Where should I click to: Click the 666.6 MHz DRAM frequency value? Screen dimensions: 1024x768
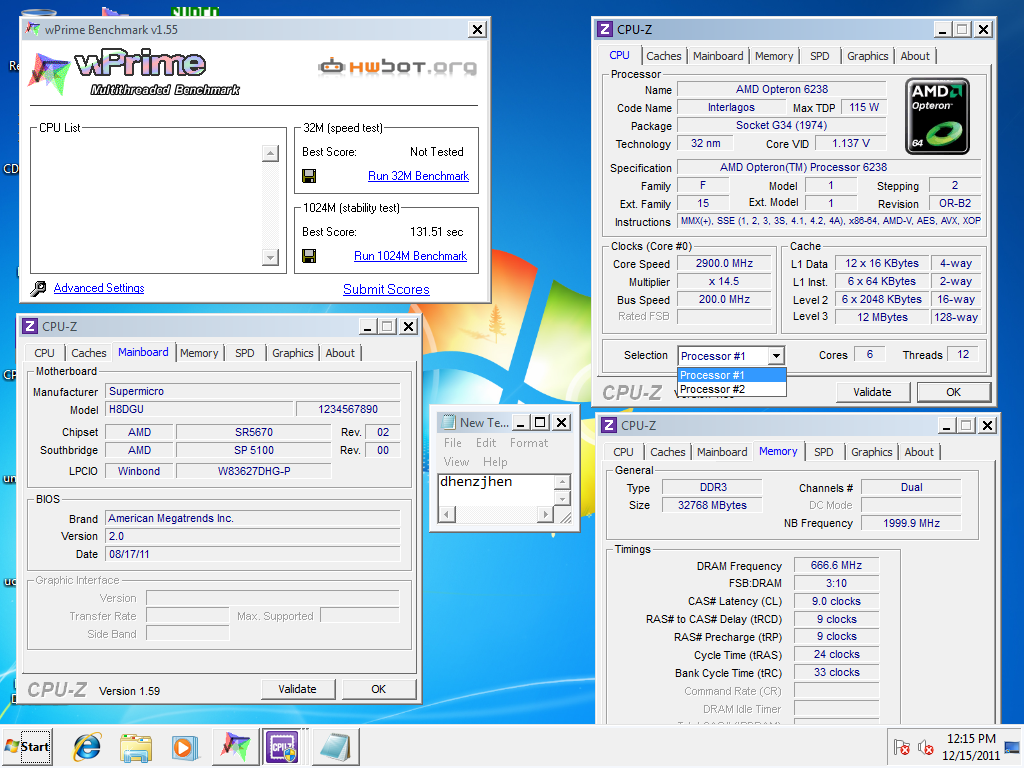click(x=836, y=566)
